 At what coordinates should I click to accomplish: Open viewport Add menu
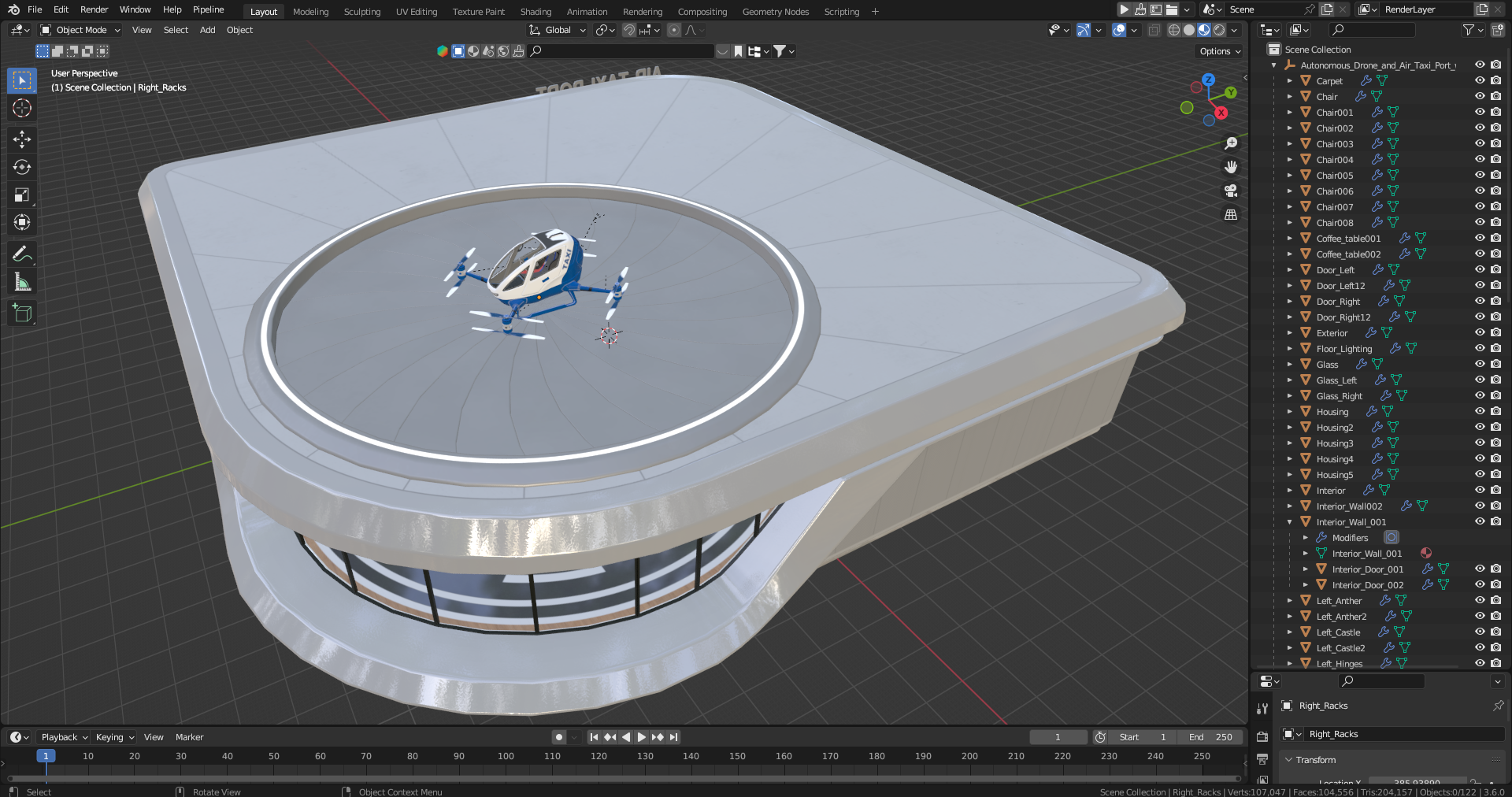point(207,30)
